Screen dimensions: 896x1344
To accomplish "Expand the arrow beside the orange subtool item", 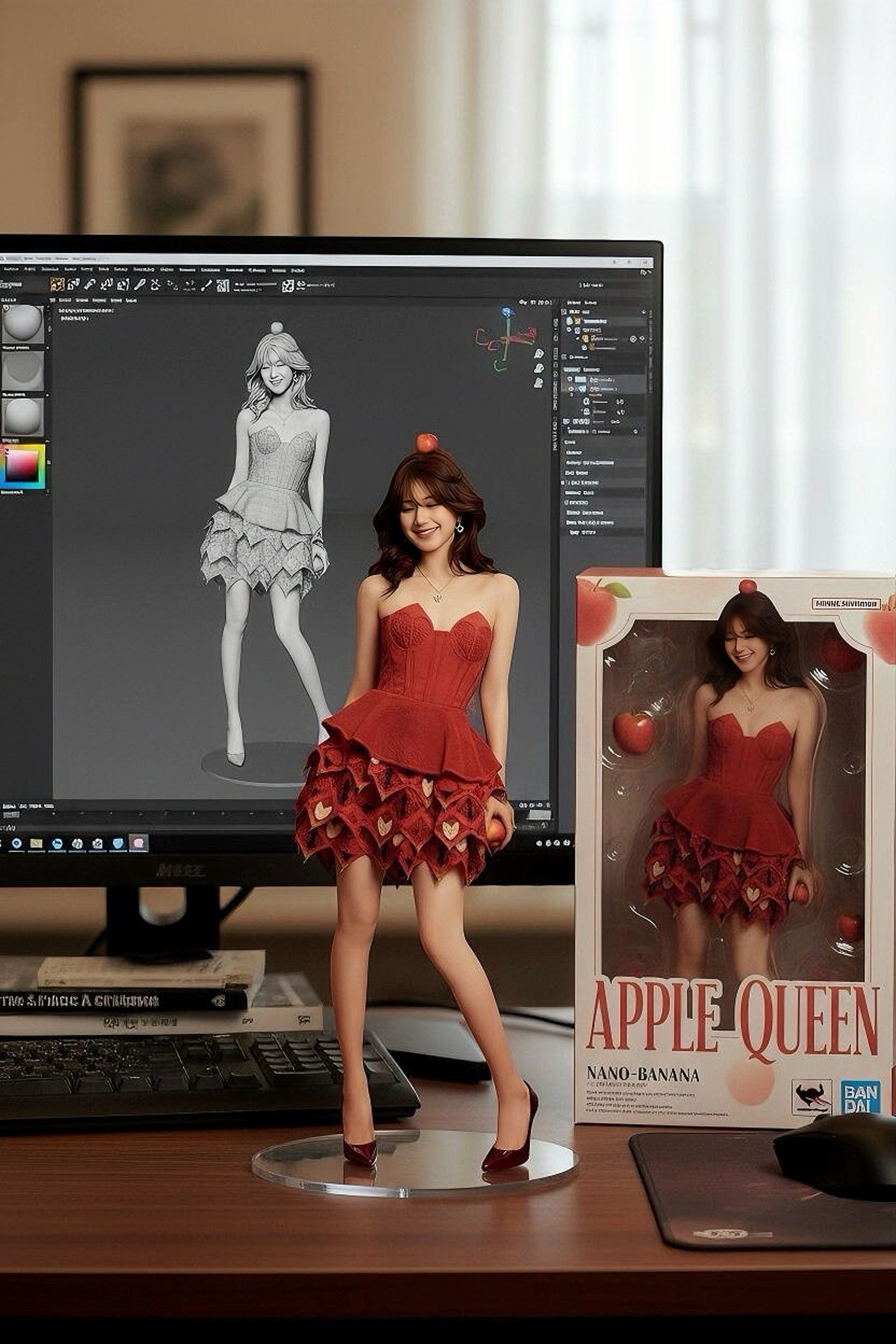I will tap(577, 338).
